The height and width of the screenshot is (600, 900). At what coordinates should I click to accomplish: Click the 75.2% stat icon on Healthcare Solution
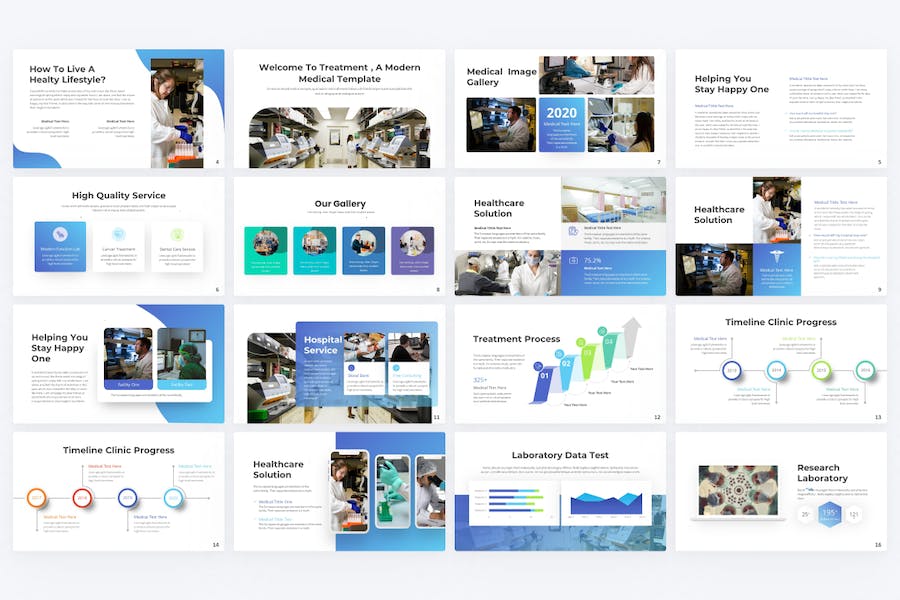tap(572, 261)
